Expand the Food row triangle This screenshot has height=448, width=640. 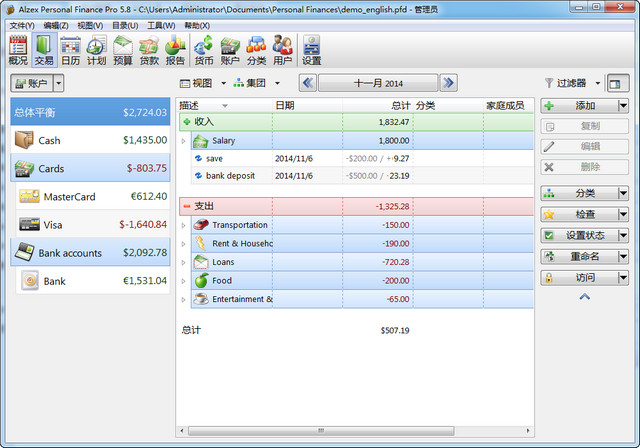tap(183, 281)
